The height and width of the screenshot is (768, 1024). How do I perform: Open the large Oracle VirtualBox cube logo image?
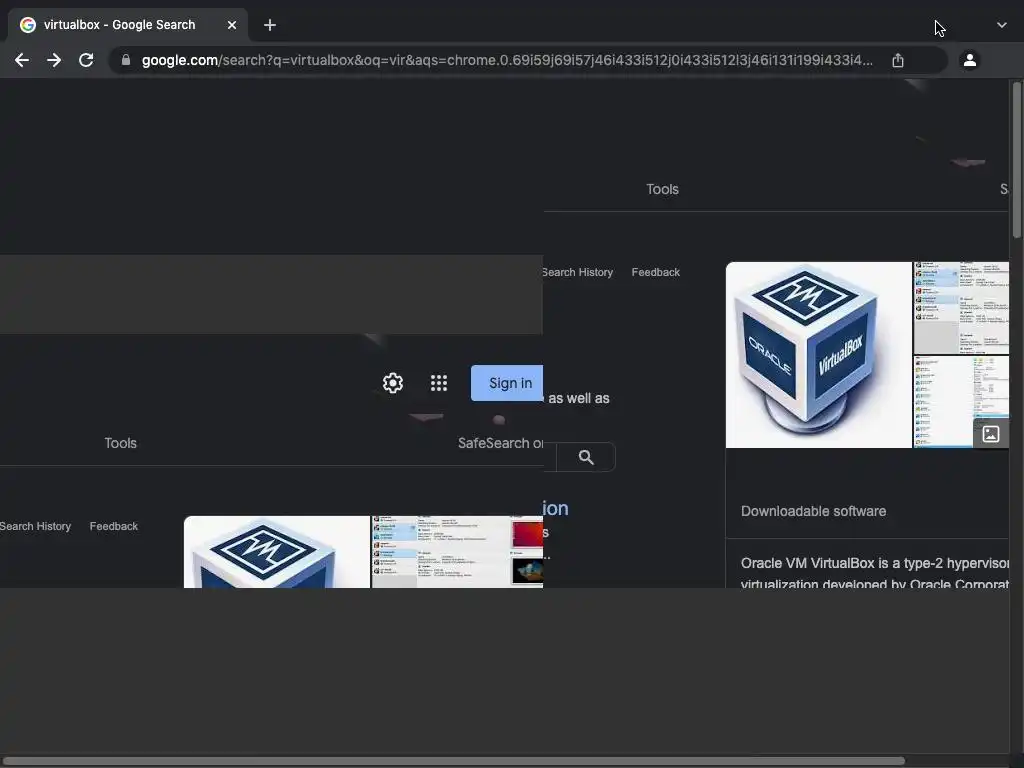[x=818, y=355]
